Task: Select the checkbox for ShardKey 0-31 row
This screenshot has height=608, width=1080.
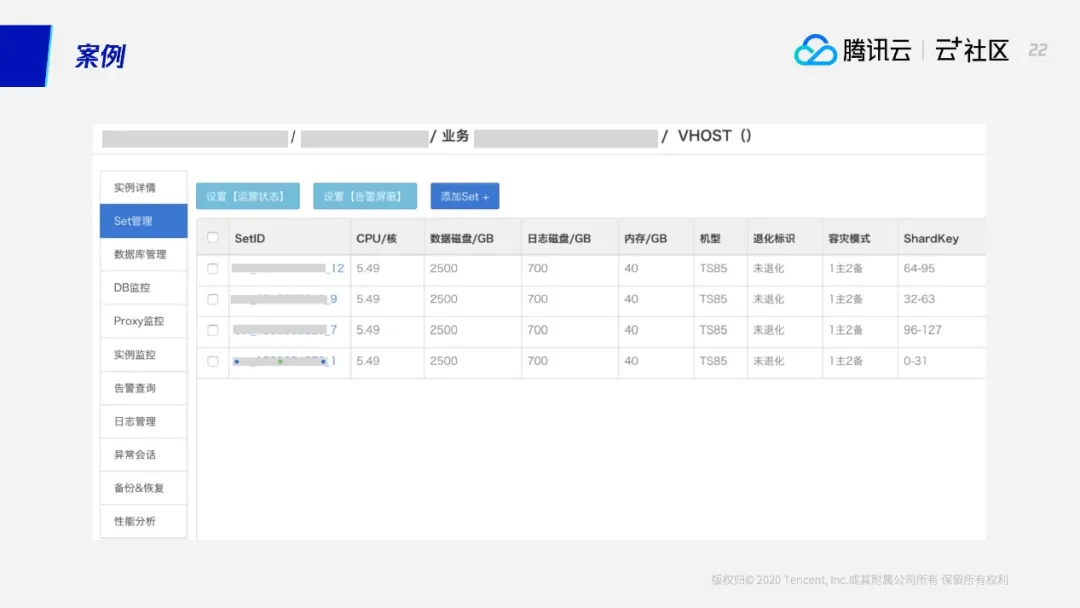Action: 213,361
